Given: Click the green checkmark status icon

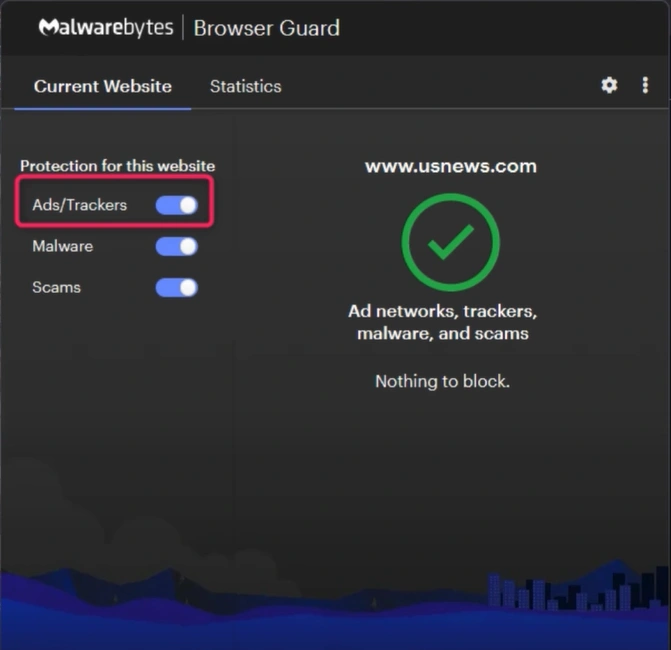Looking at the screenshot, I should [450, 242].
